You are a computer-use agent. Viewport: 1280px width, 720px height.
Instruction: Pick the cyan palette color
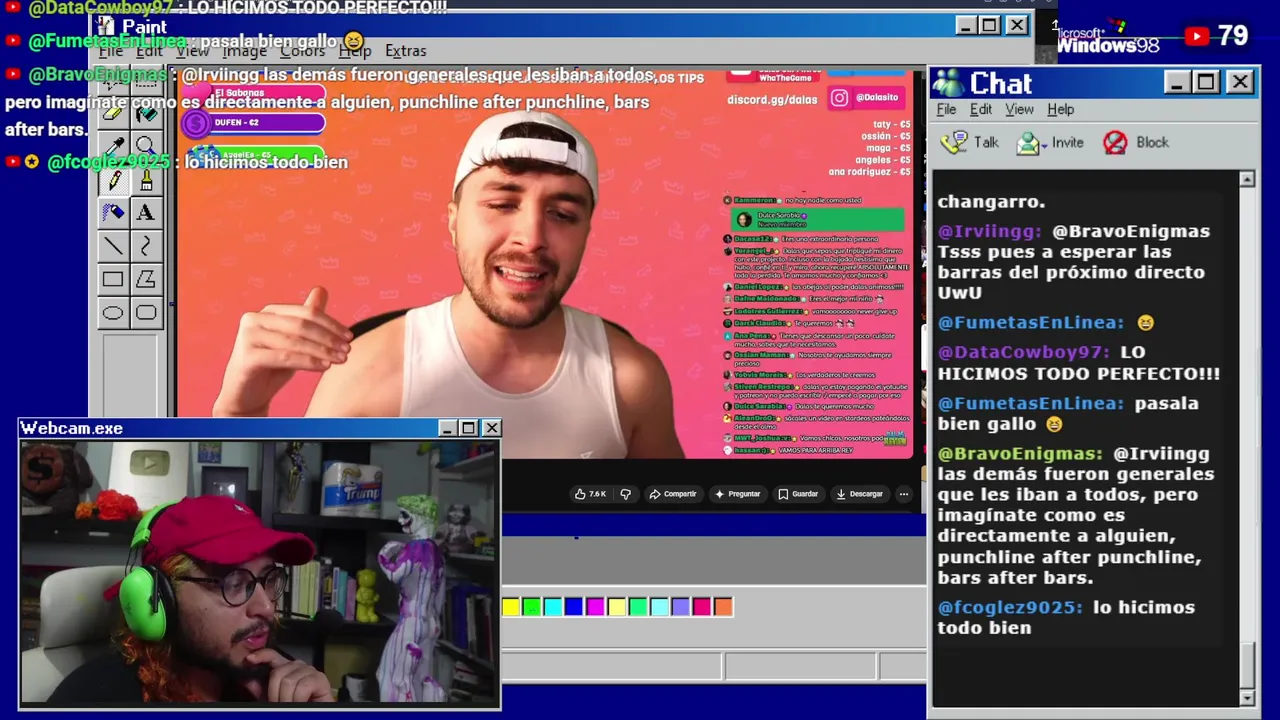(x=553, y=607)
